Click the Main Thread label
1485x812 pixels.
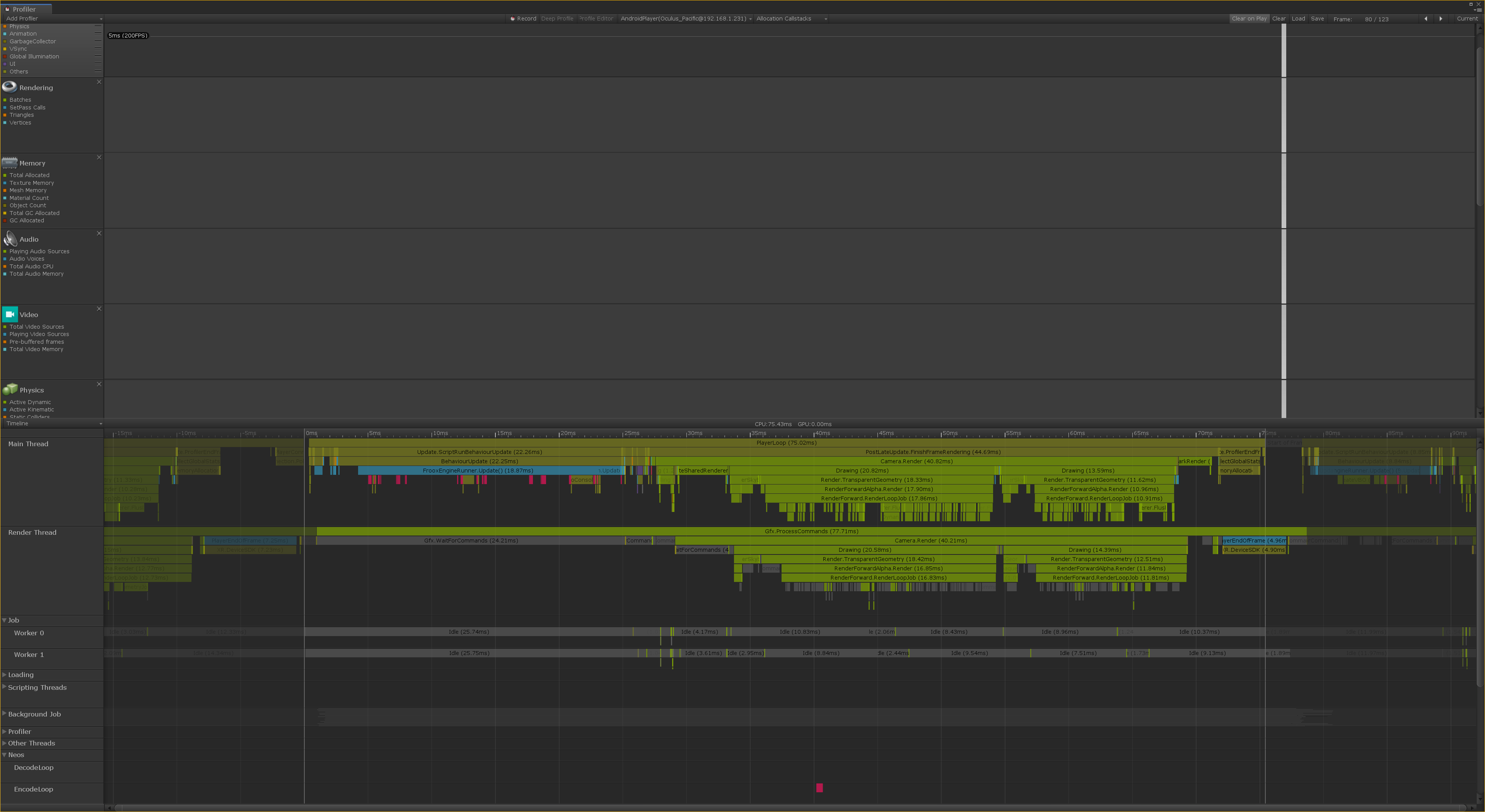click(28, 444)
